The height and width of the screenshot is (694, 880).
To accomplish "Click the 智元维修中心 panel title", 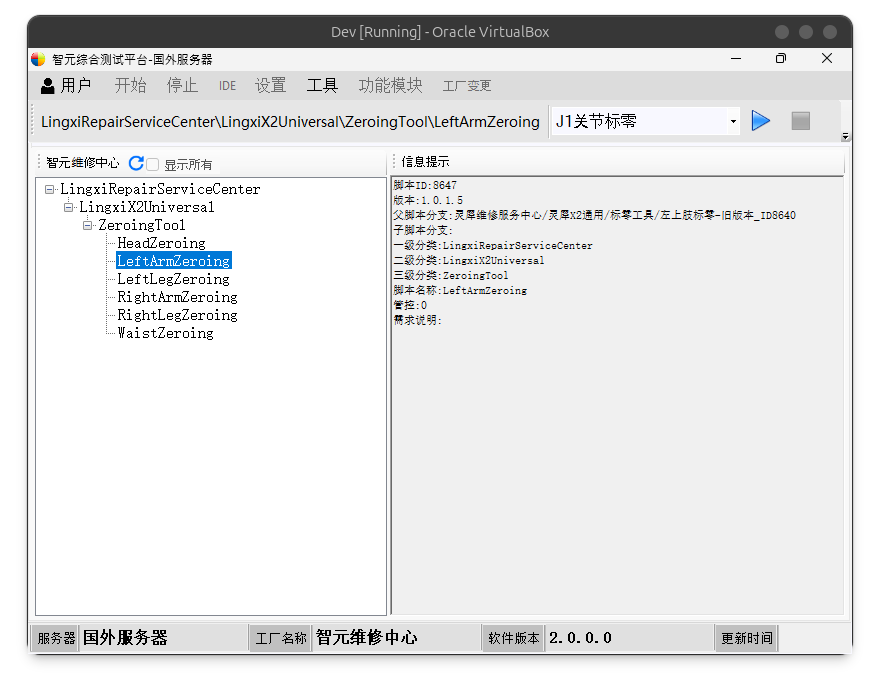I will point(82,163).
